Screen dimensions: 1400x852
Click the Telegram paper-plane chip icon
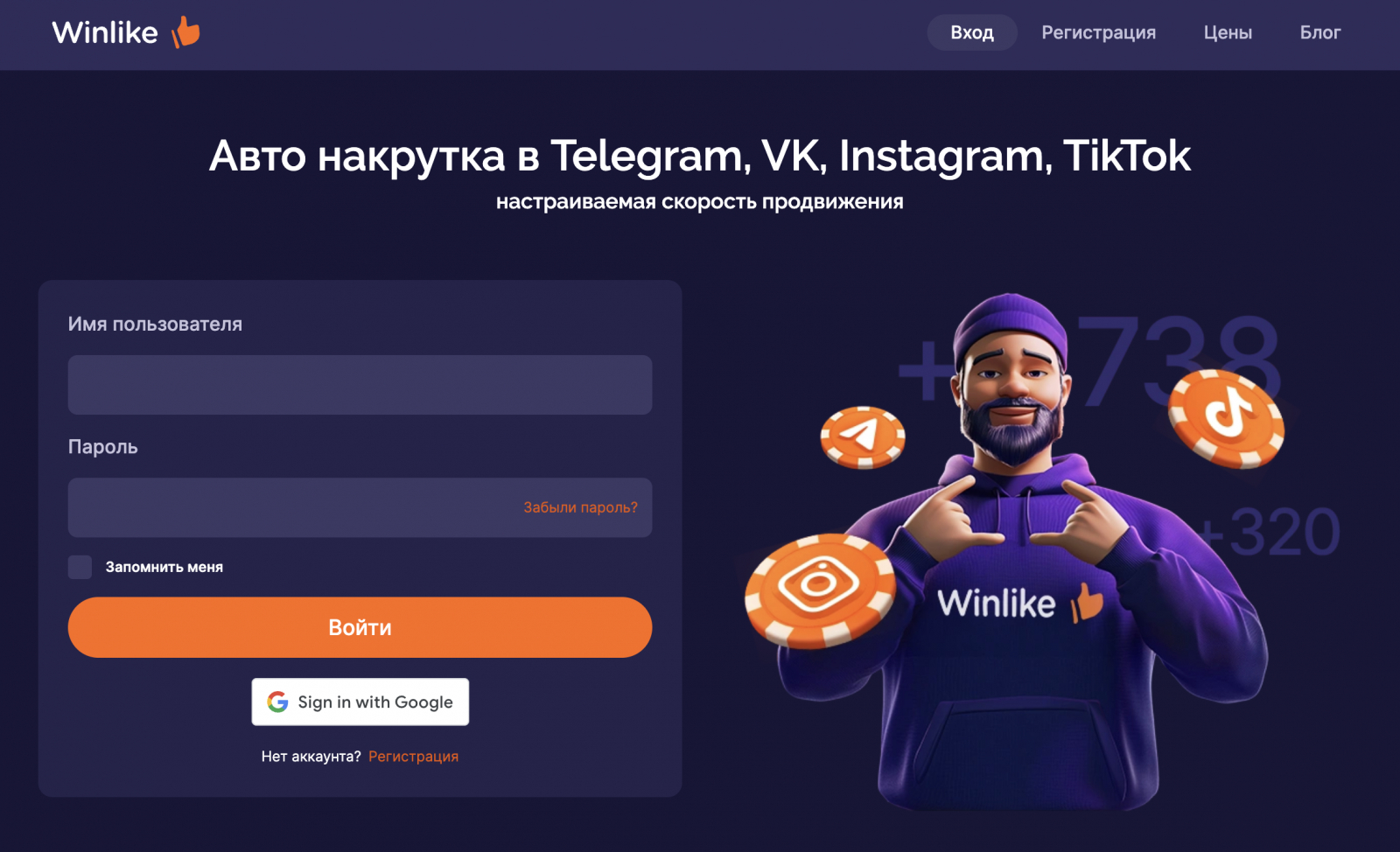[863, 436]
